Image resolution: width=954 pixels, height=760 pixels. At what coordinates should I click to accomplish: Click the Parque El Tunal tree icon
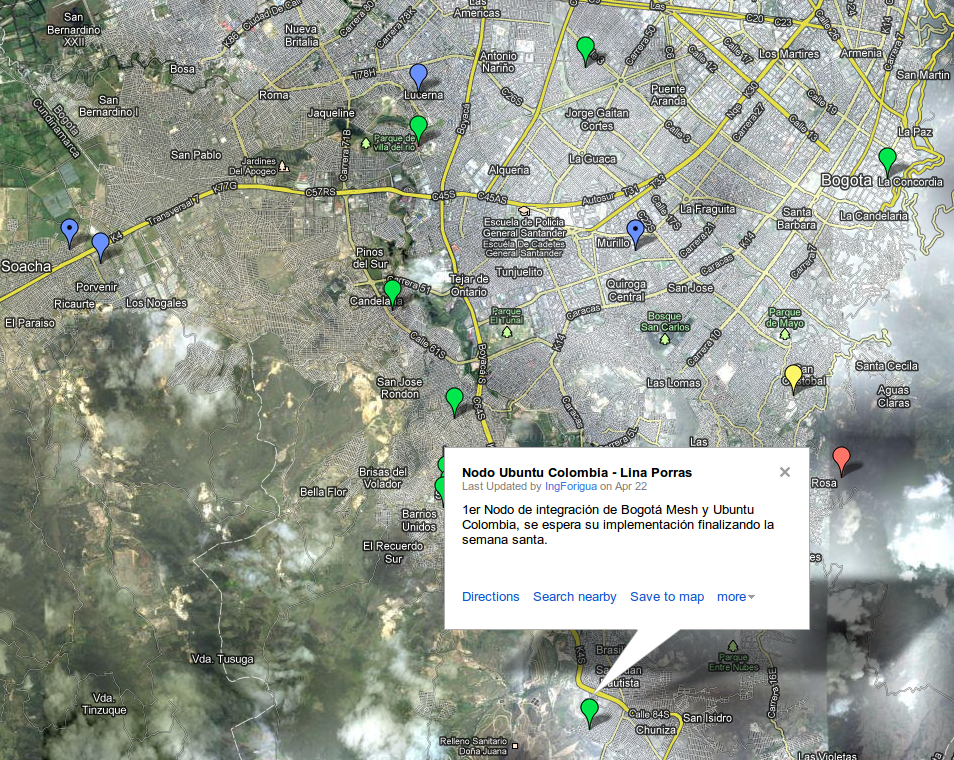(x=507, y=330)
